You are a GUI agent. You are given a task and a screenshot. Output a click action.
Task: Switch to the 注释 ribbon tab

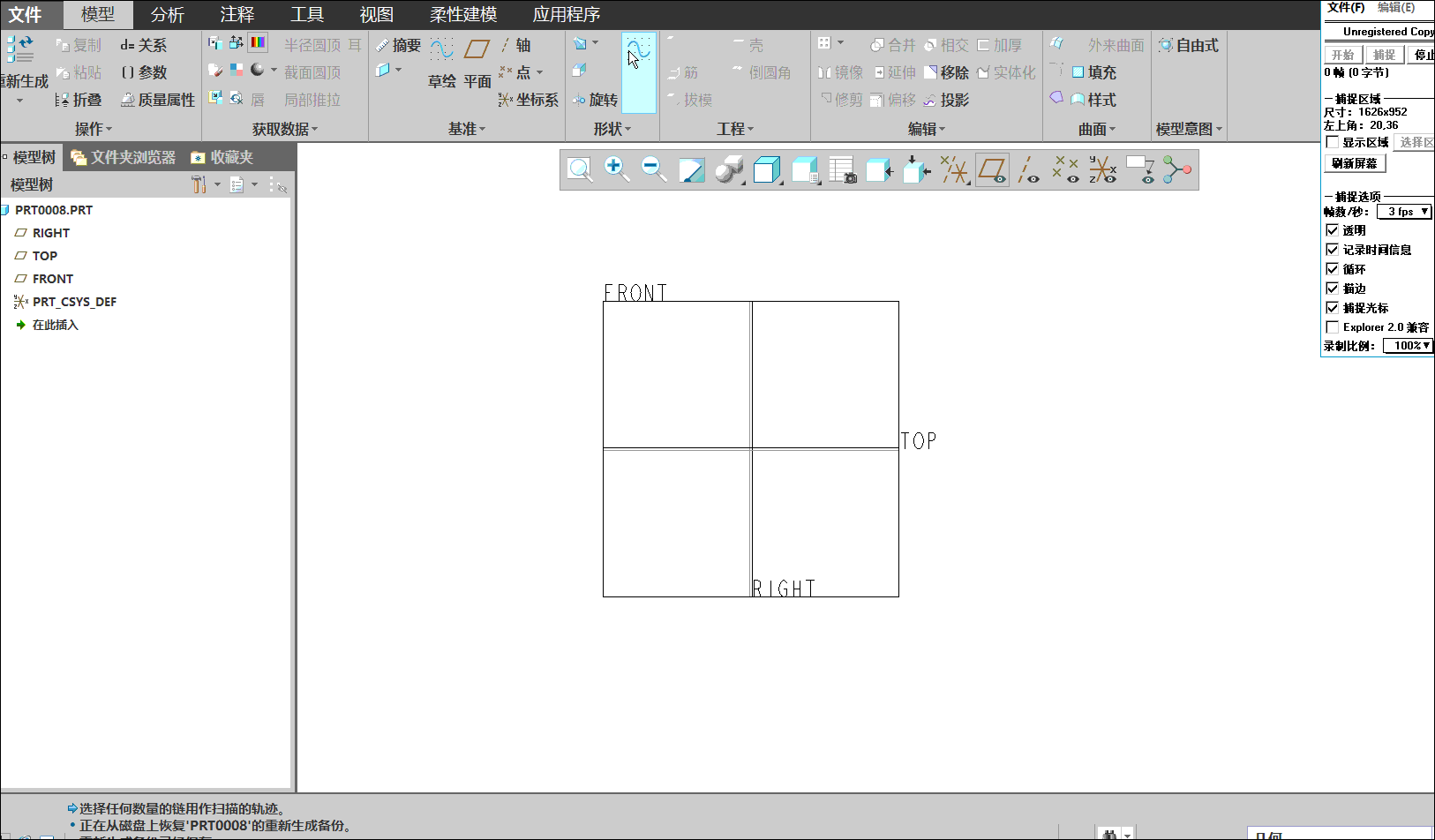[237, 15]
